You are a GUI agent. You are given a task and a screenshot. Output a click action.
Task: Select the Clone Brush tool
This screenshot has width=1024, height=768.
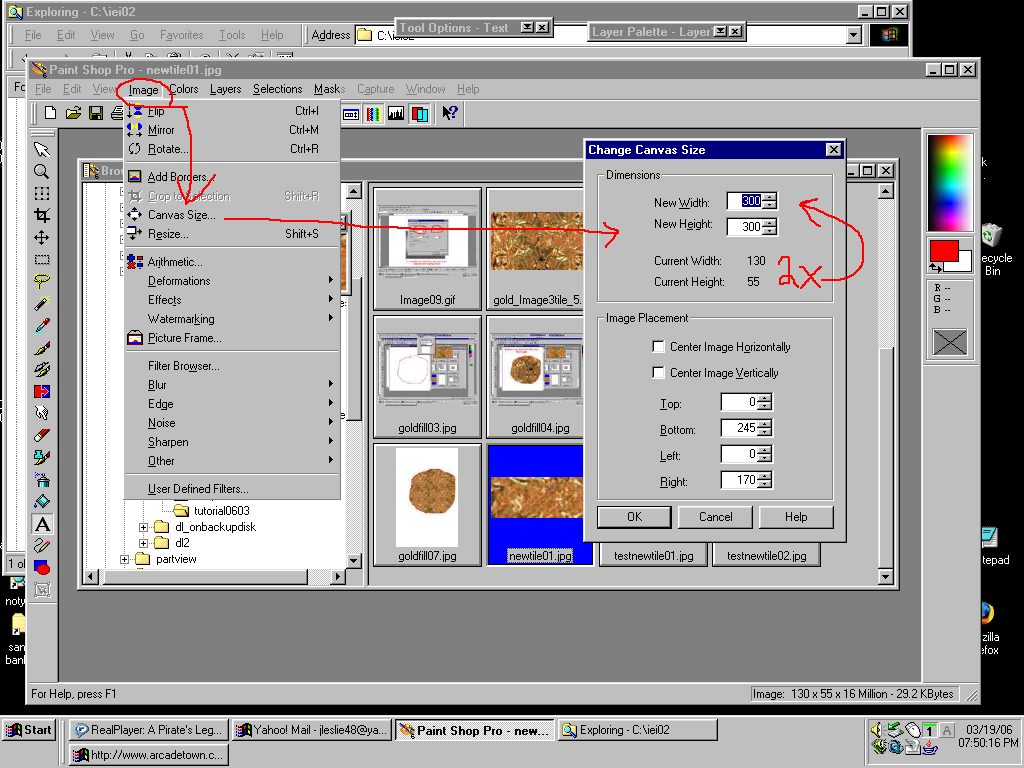tap(42, 370)
